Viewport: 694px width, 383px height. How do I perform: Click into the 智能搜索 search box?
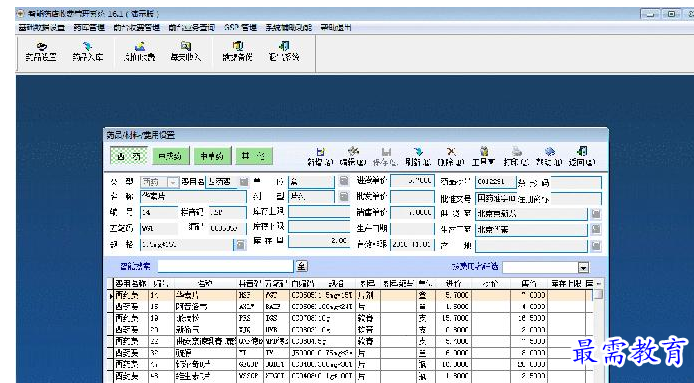[226, 267]
